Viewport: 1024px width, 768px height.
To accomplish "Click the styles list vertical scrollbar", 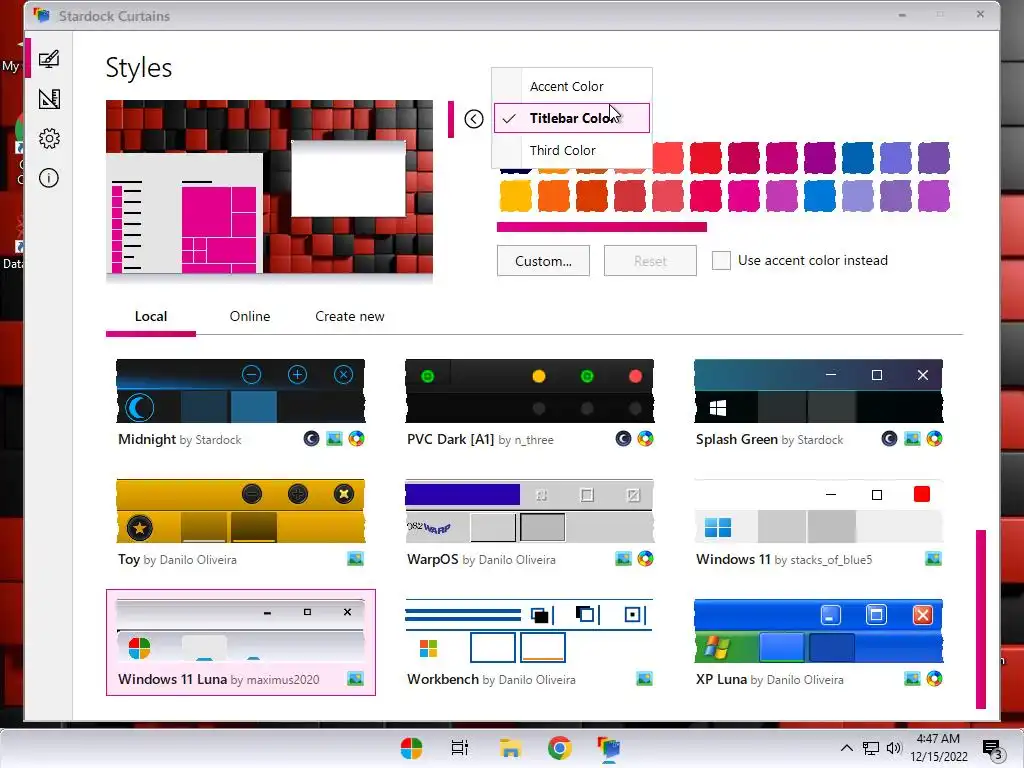I will pos(980,618).
